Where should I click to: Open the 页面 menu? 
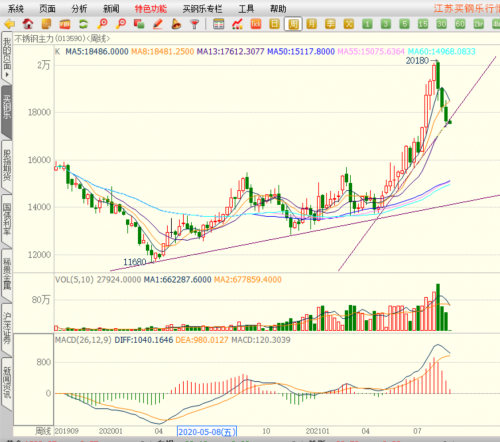coord(47,9)
